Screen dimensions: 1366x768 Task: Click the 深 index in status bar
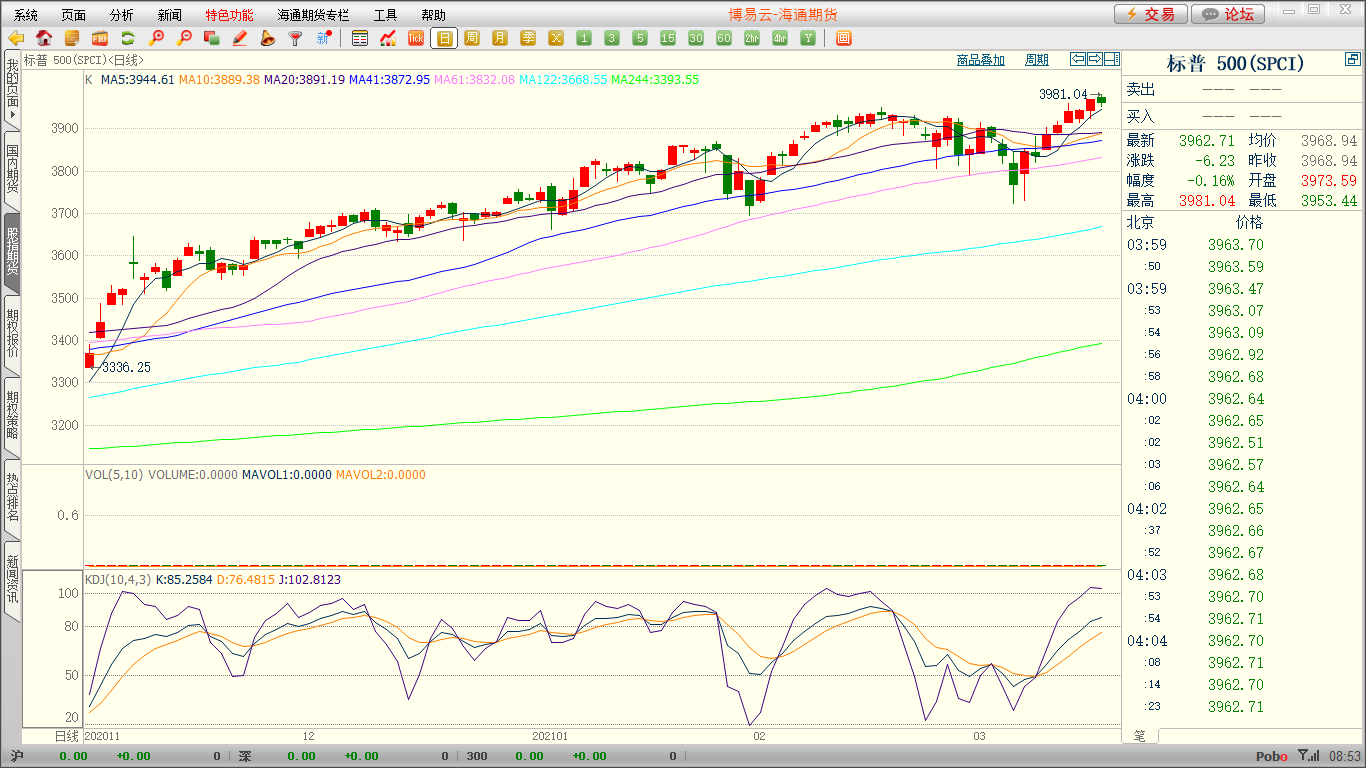[245, 757]
